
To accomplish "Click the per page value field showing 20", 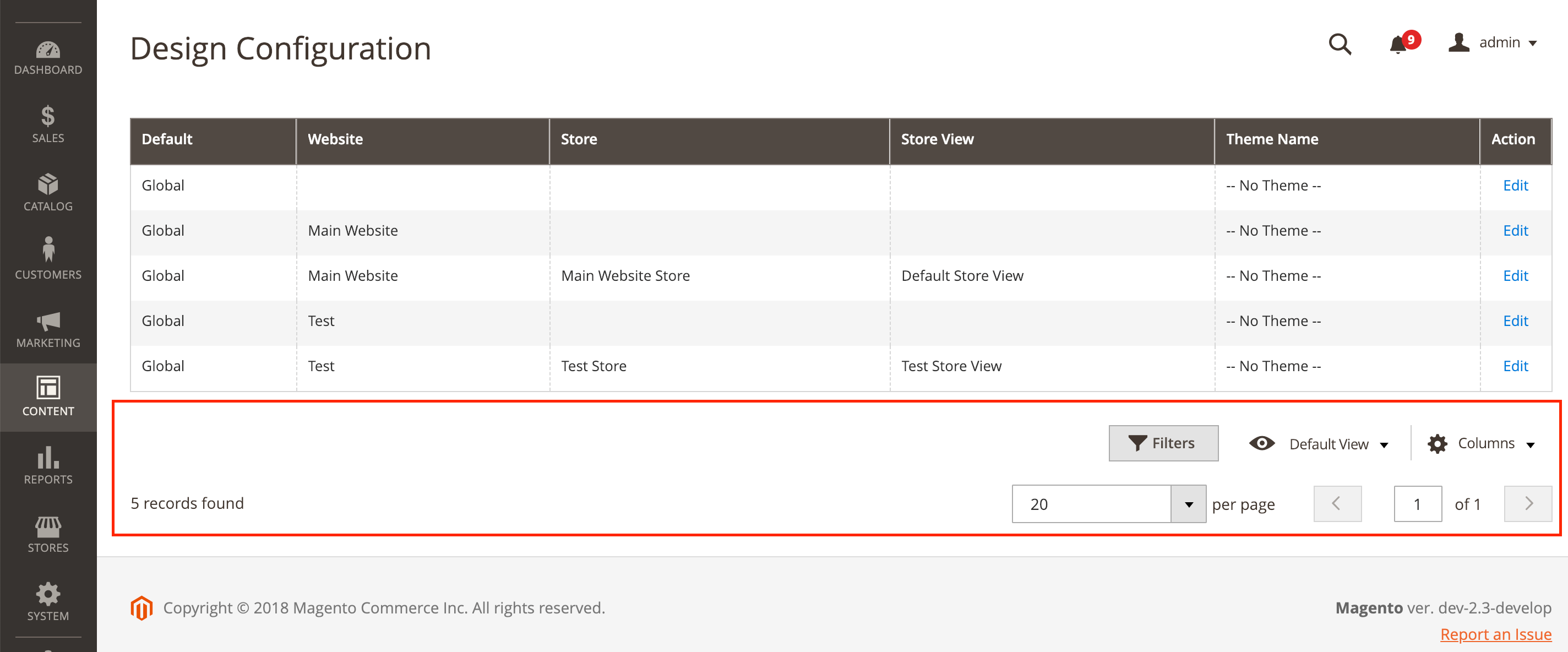I will [1091, 504].
